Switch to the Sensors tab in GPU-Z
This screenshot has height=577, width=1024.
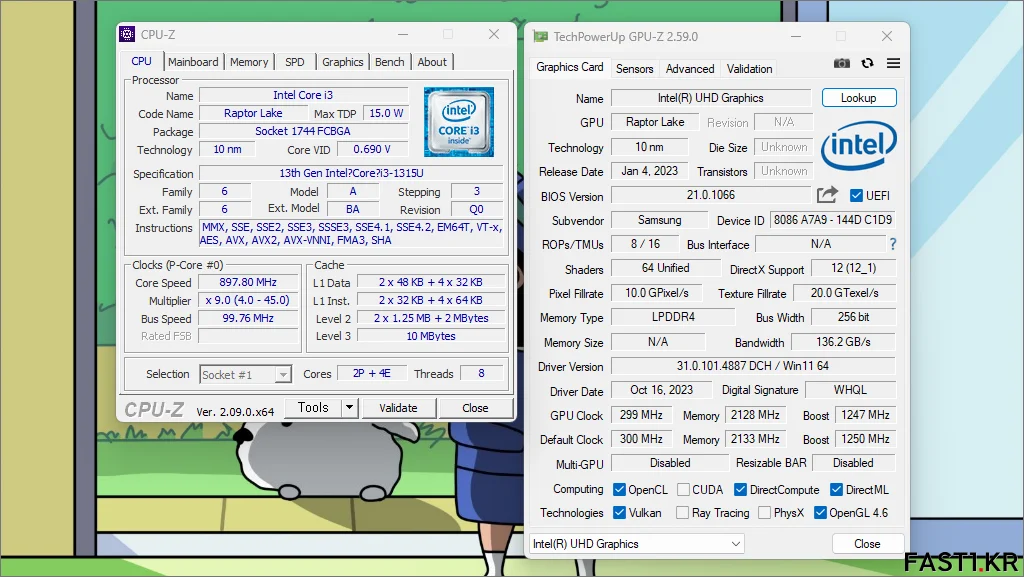click(634, 69)
